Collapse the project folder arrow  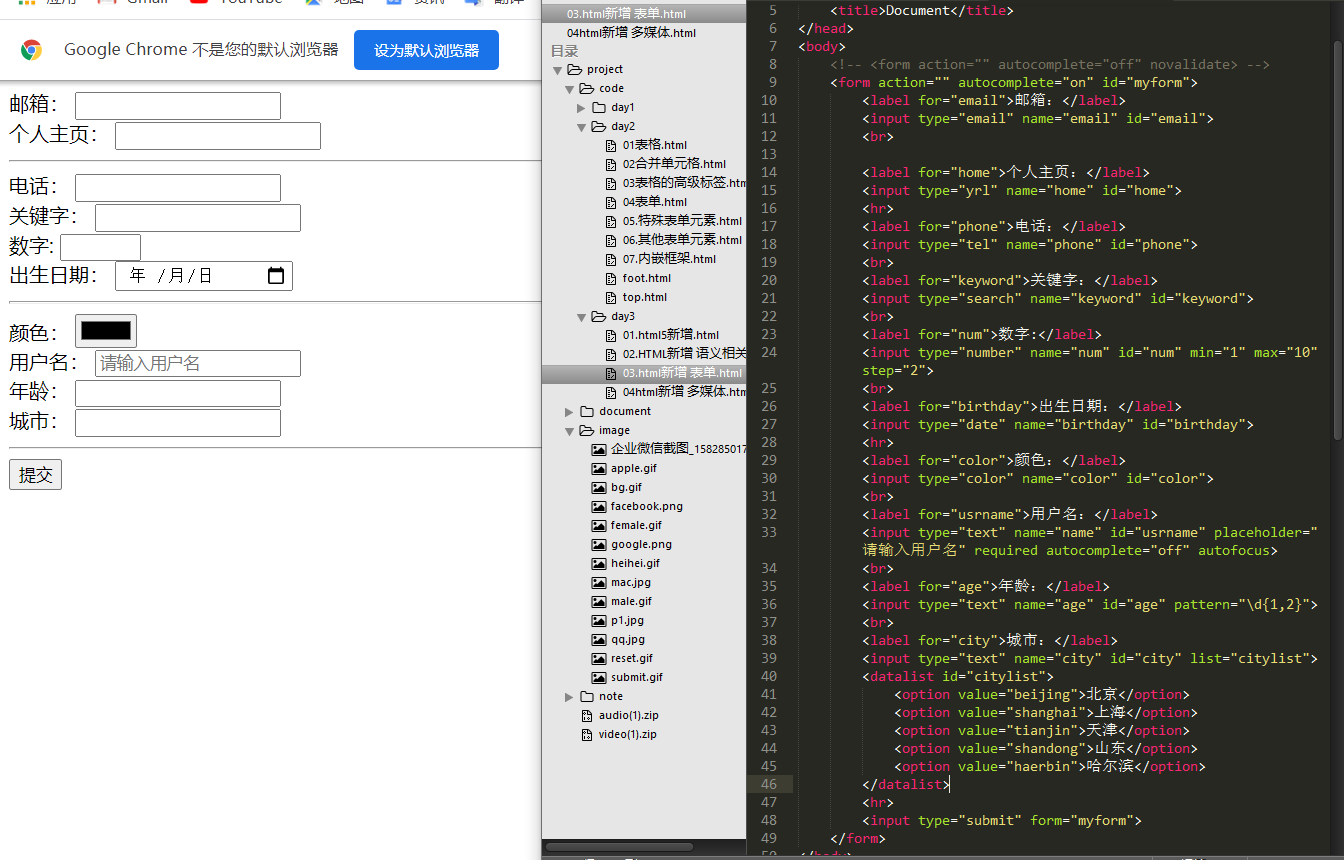tap(557, 70)
